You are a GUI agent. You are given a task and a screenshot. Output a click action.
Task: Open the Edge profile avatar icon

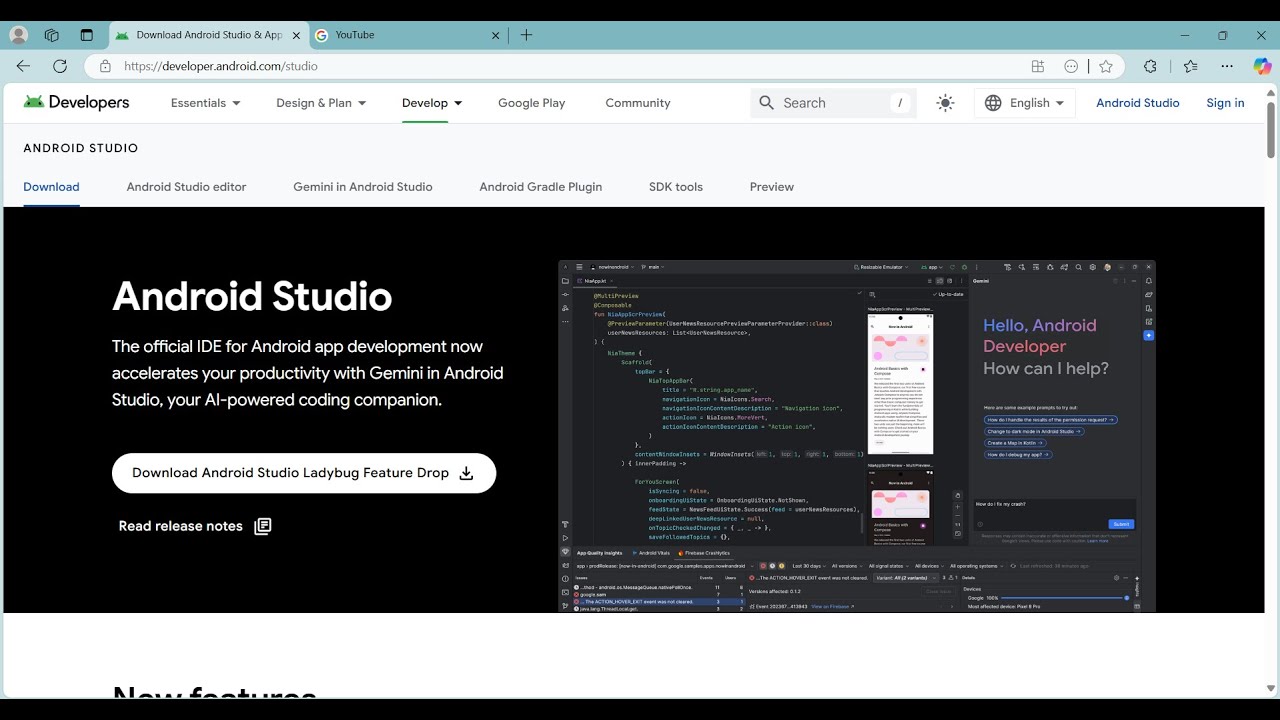coord(18,35)
